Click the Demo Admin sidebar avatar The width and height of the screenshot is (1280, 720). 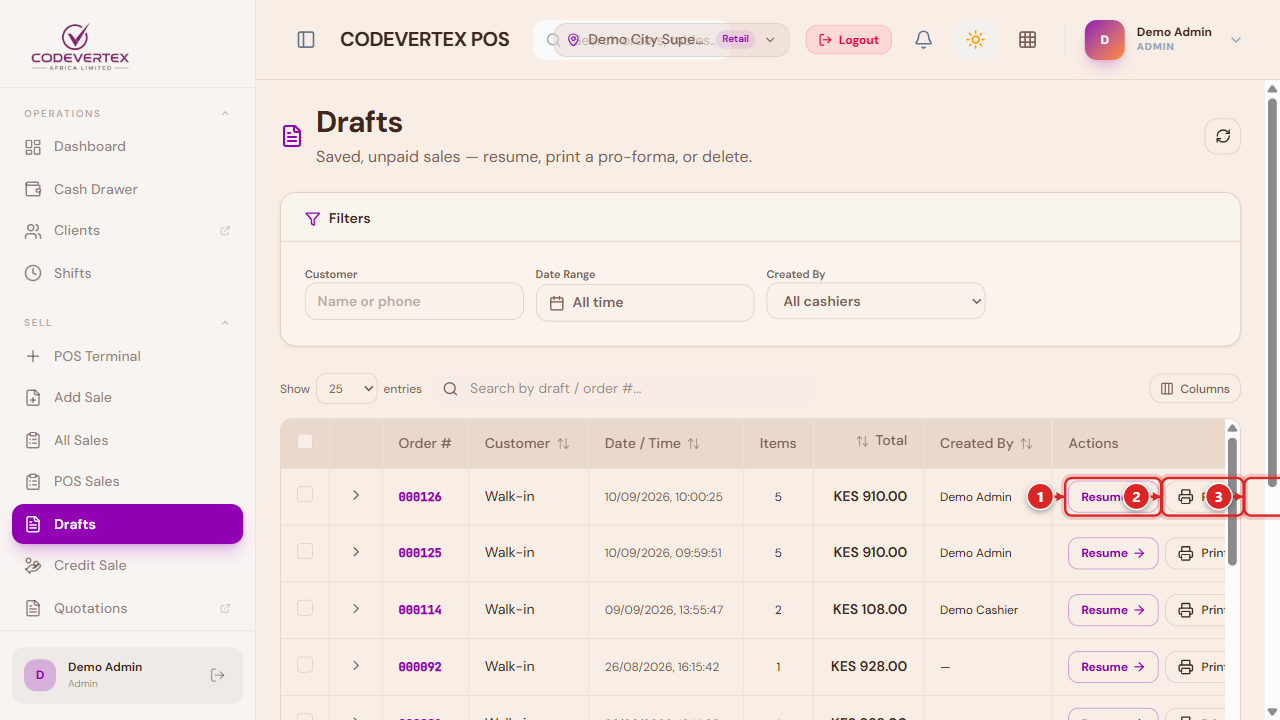click(x=40, y=675)
